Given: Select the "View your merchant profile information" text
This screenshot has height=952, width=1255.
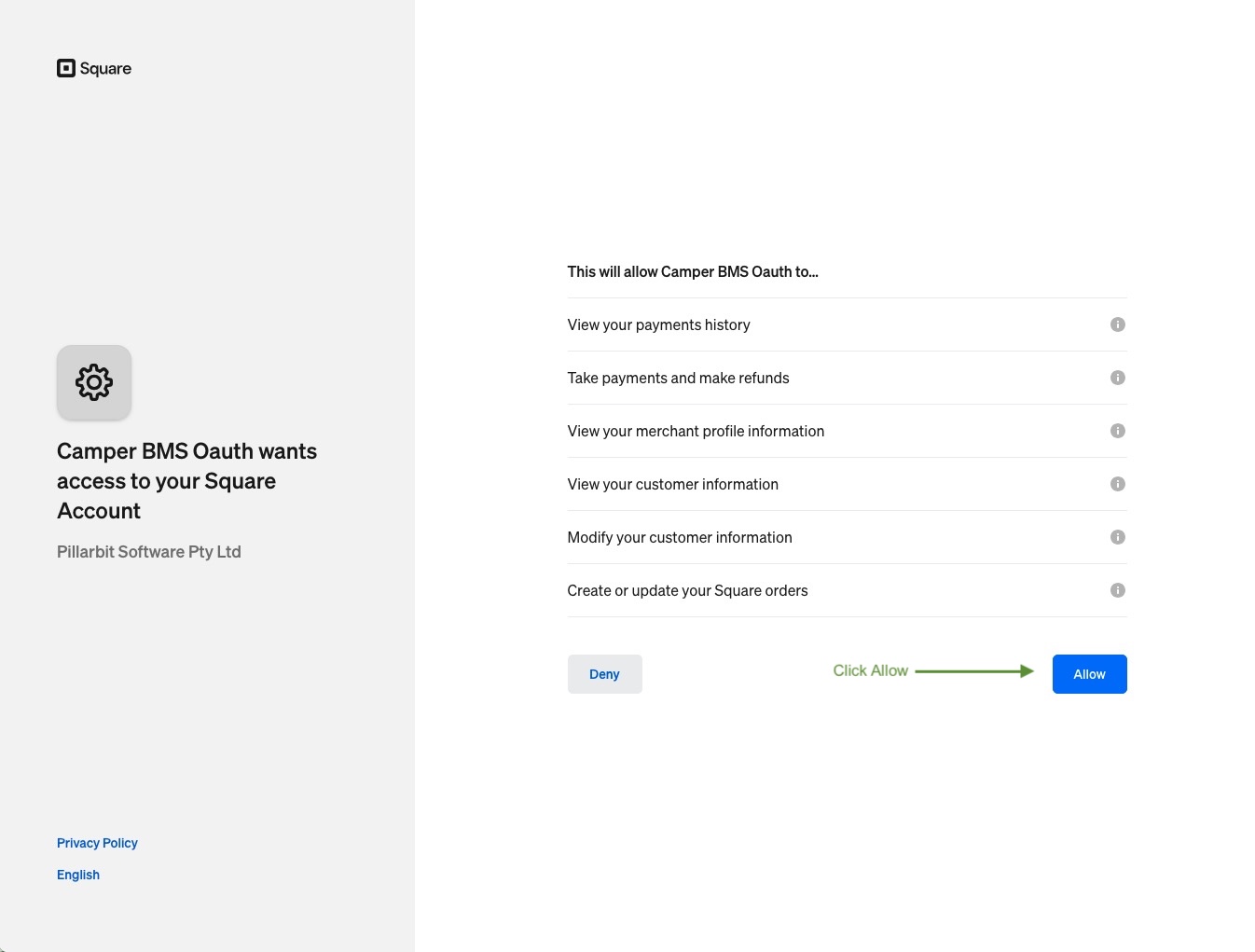Looking at the screenshot, I should [x=696, y=431].
